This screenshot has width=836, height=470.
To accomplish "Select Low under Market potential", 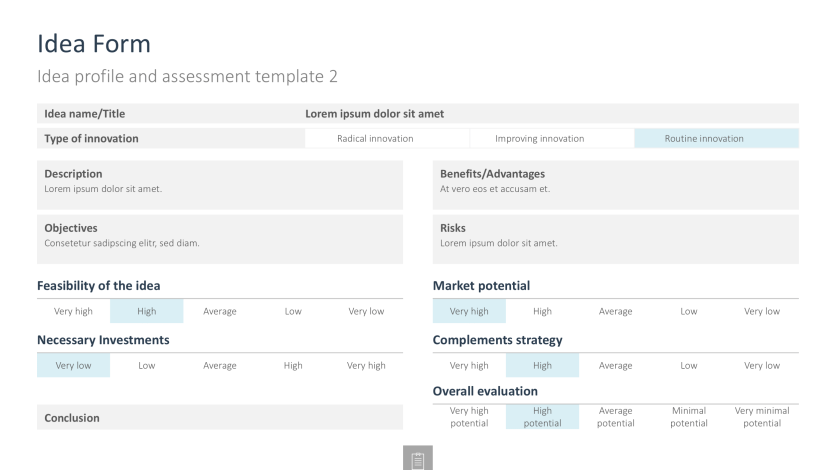I will coord(689,311).
